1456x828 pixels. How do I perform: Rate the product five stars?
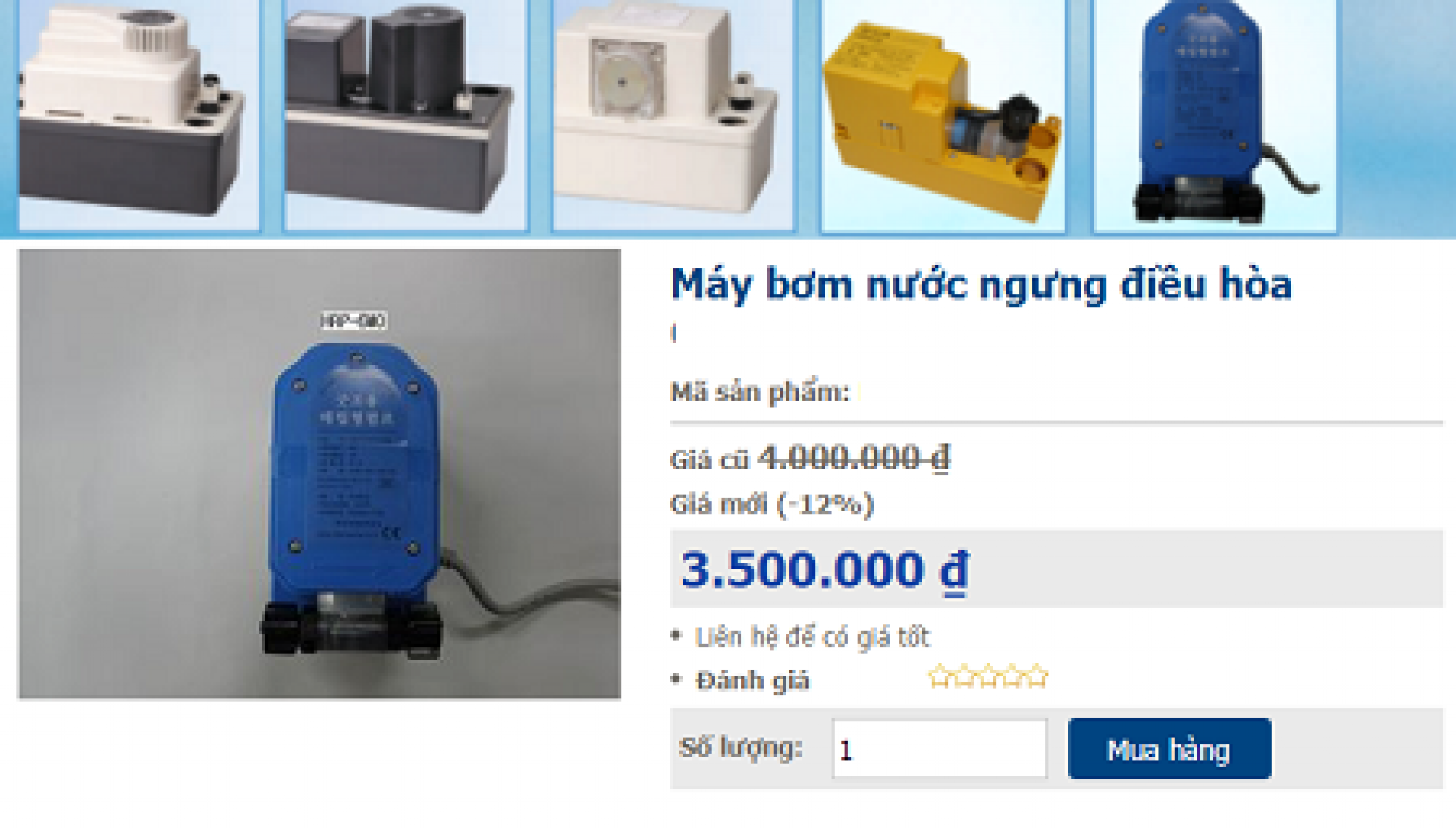[x=1037, y=676]
